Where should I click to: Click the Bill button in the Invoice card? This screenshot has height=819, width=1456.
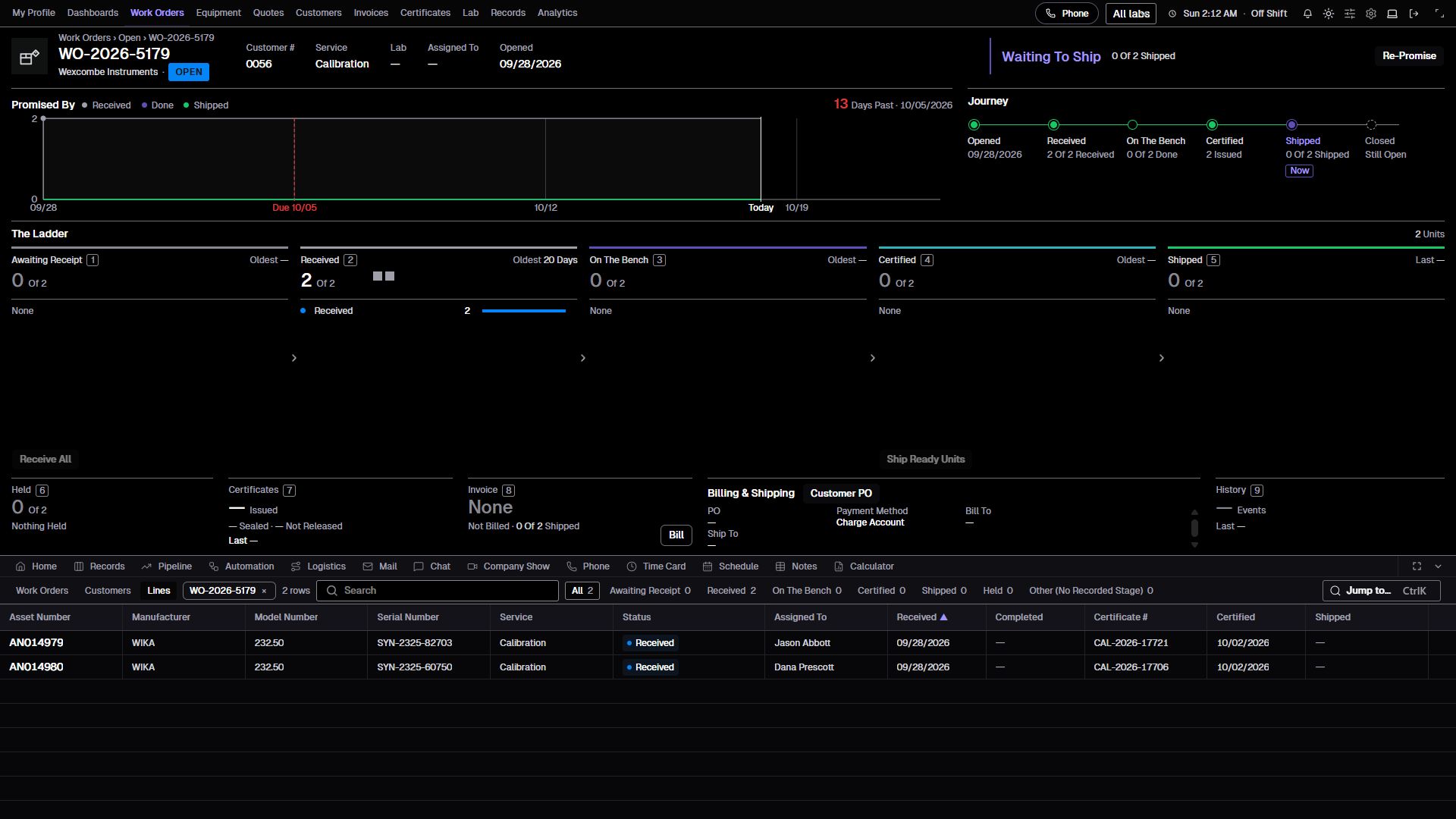[676, 535]
